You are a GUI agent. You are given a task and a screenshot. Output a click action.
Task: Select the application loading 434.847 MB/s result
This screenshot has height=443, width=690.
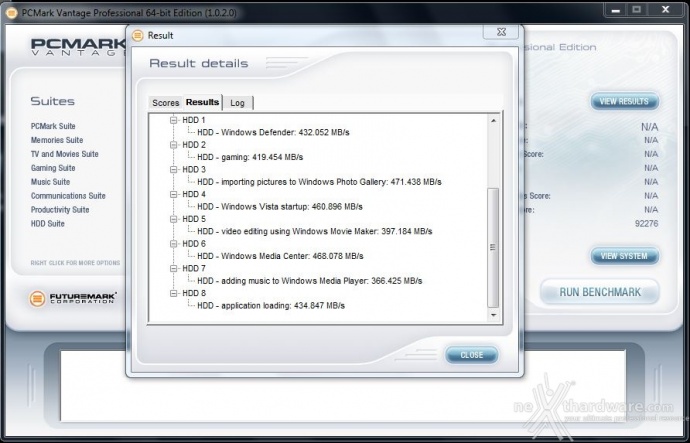[x=271, y=306]
